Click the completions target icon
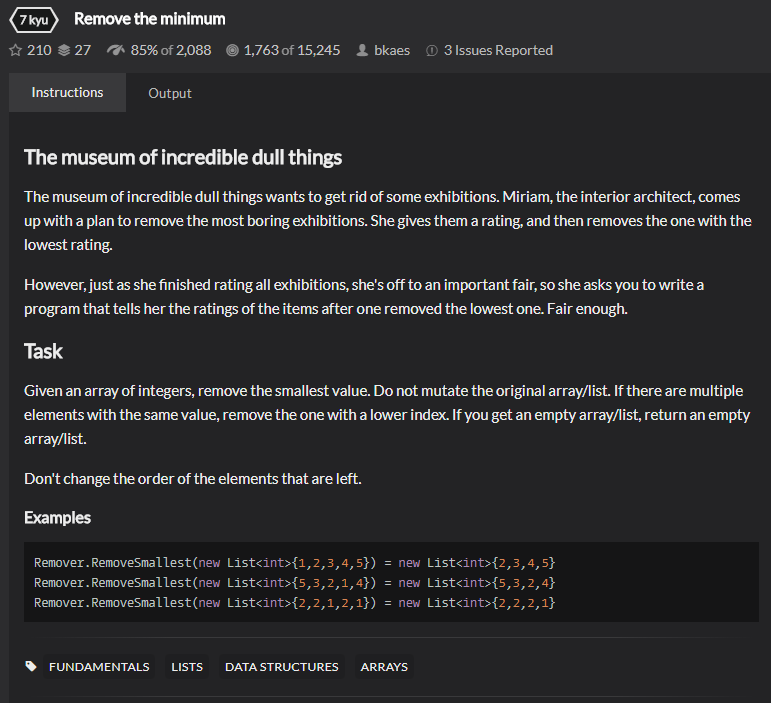 pos(233,50)
